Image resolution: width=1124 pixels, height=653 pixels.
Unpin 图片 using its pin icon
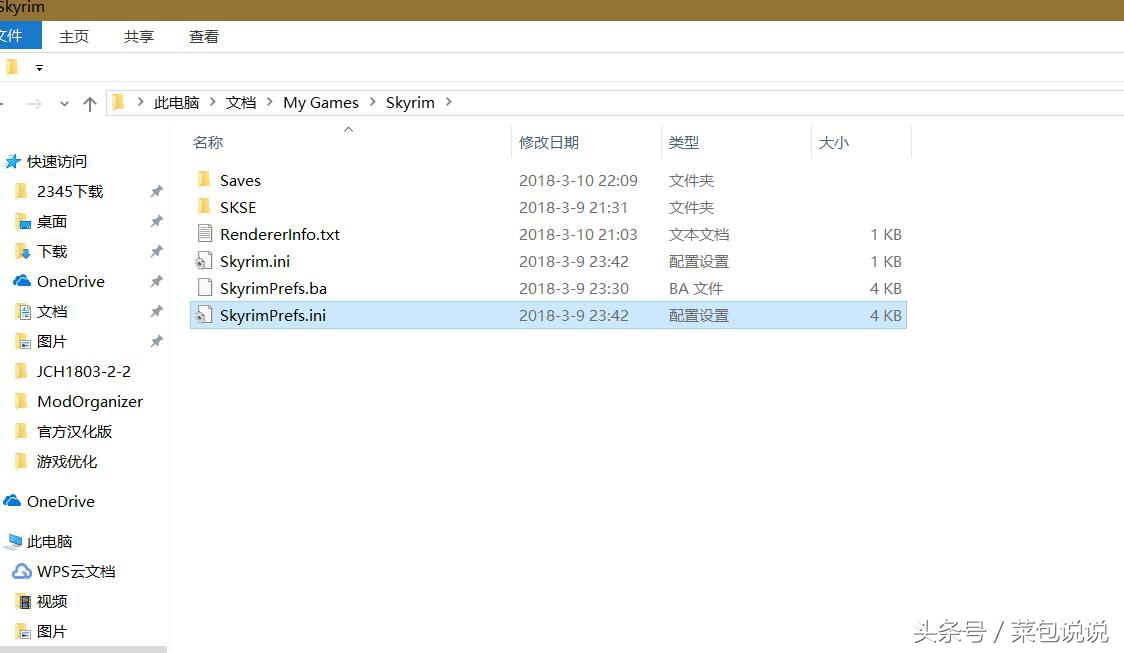(156, 341)
